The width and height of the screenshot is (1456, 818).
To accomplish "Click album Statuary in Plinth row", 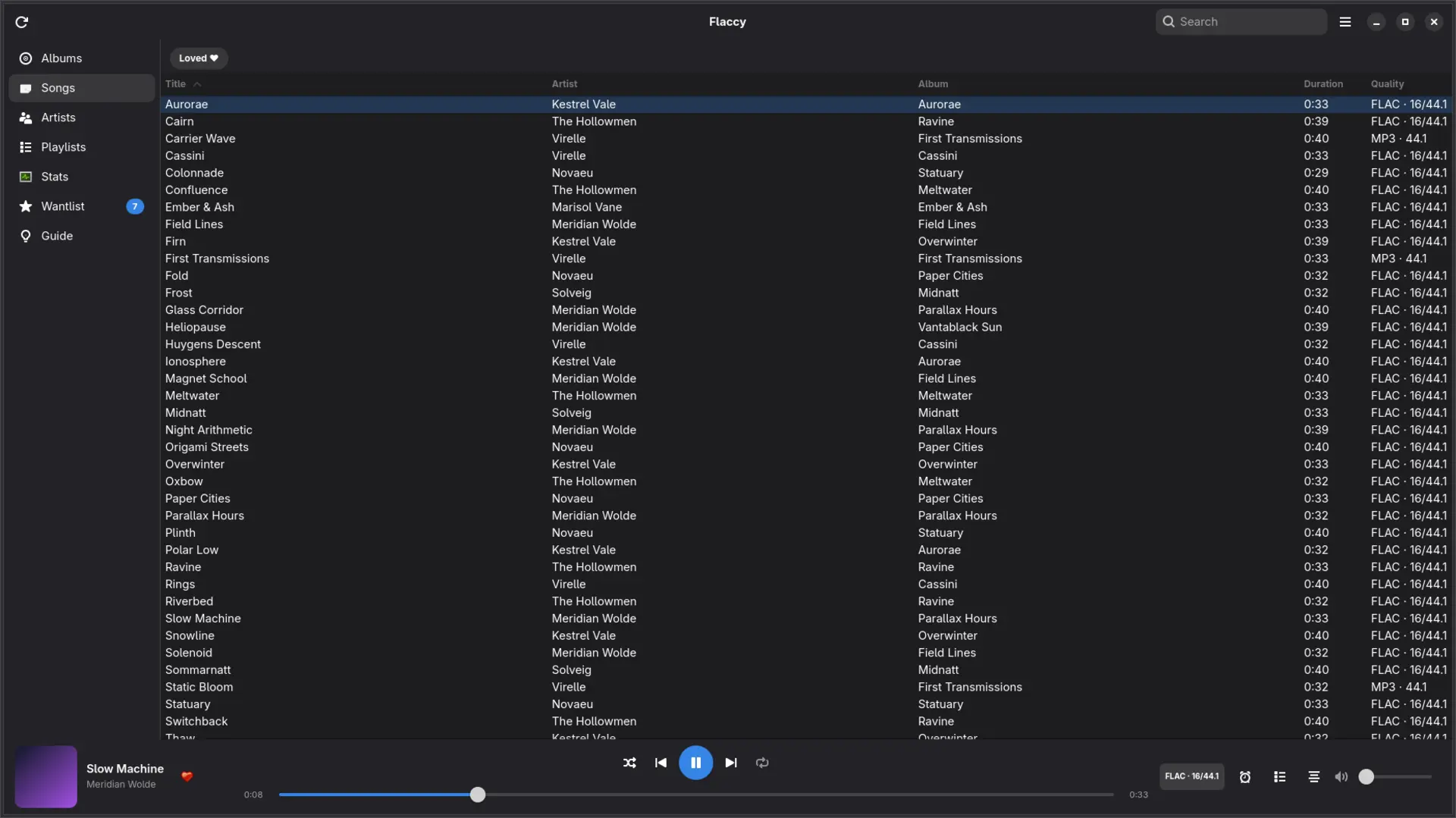I will pyautogui.click(x=941, y=533).
